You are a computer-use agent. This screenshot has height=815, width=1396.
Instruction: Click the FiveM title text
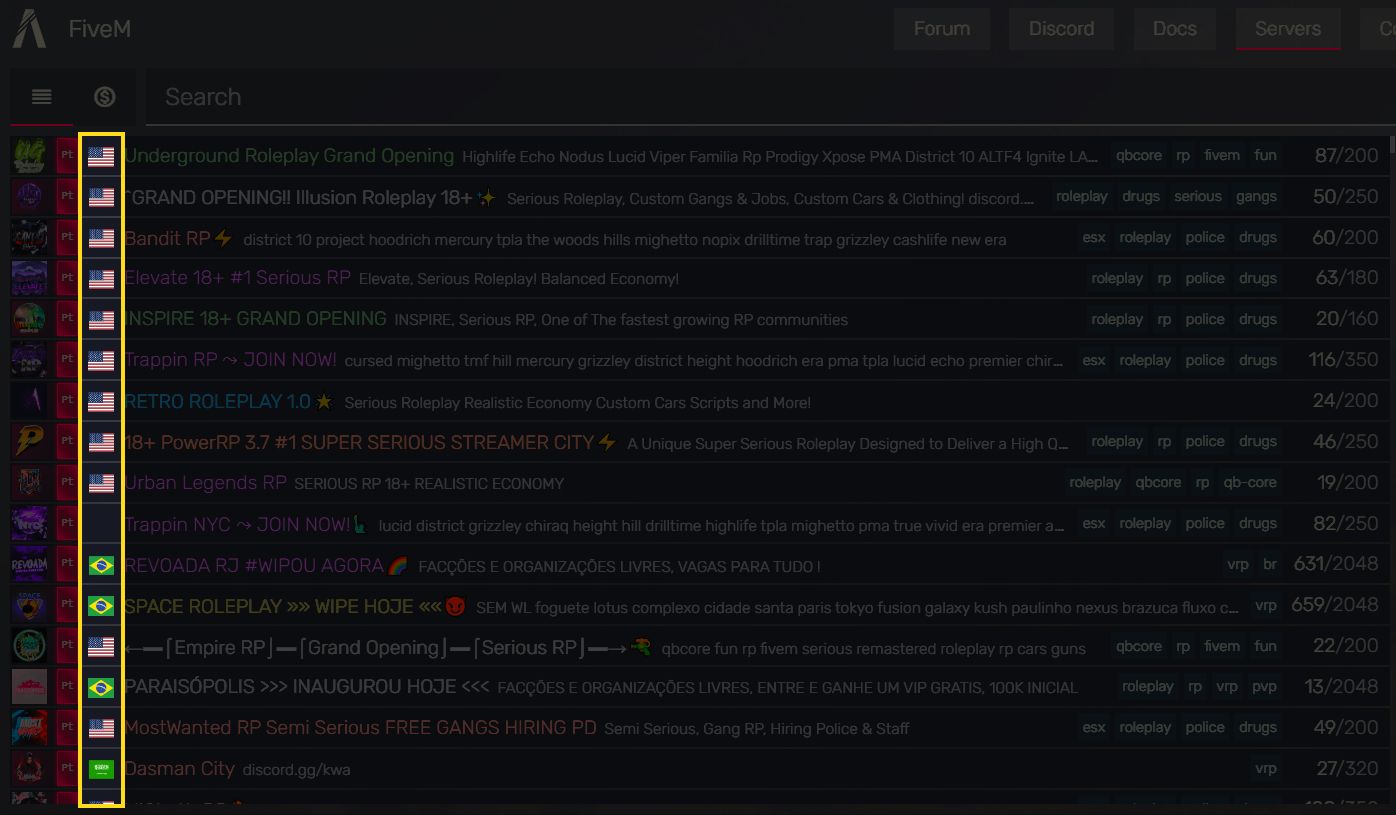[100, 29]
